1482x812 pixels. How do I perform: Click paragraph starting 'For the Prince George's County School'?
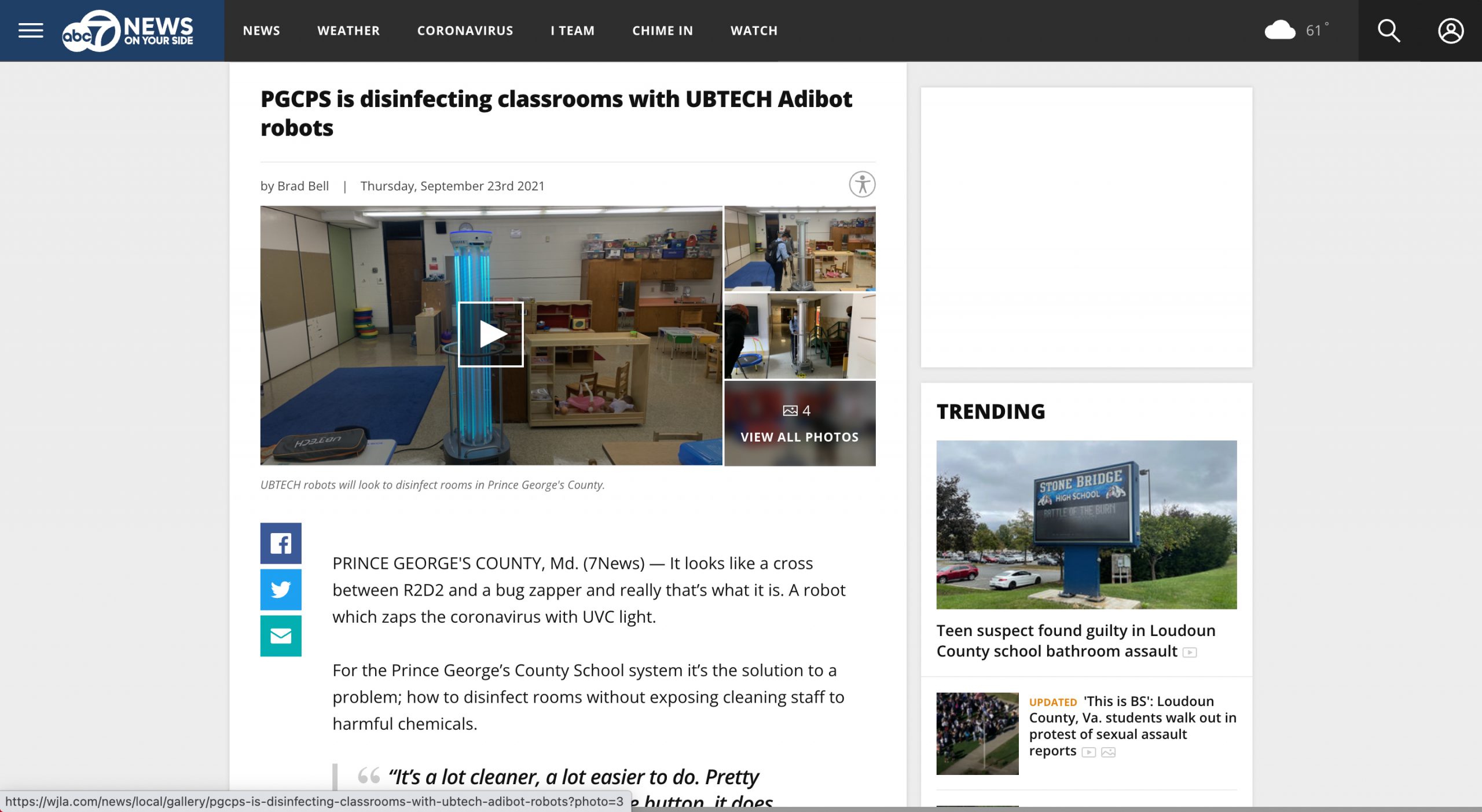point(588,697)
